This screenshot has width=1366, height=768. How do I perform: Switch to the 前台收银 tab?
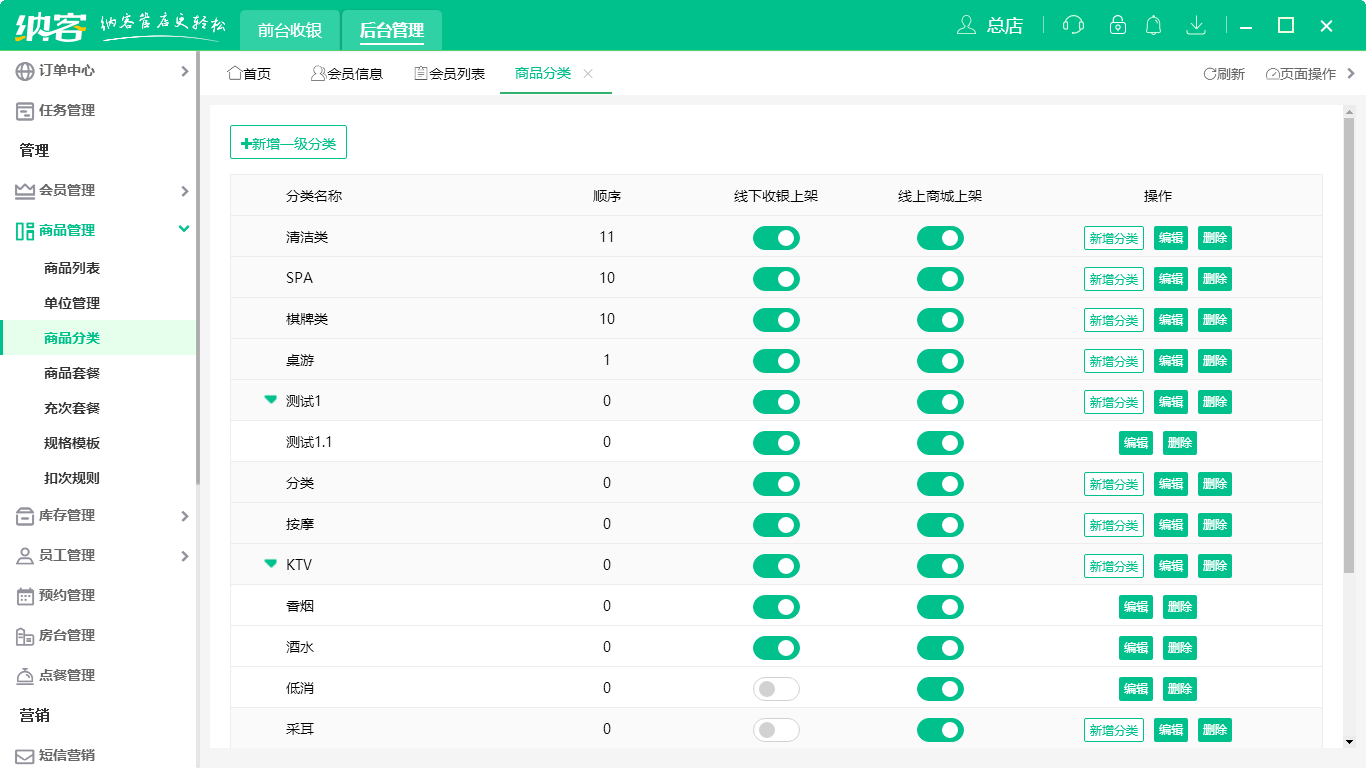[290, 30]
